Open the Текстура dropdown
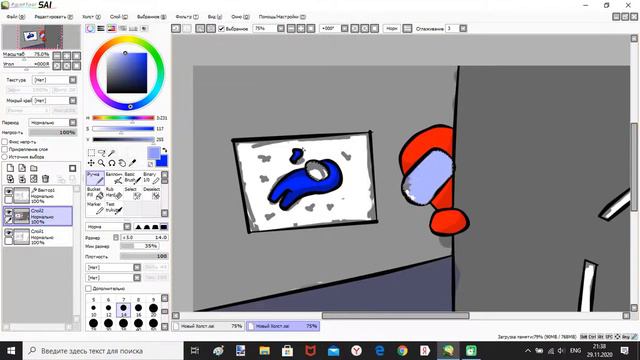640x360 pixels. pyautogui.click(x=54, y=80)
